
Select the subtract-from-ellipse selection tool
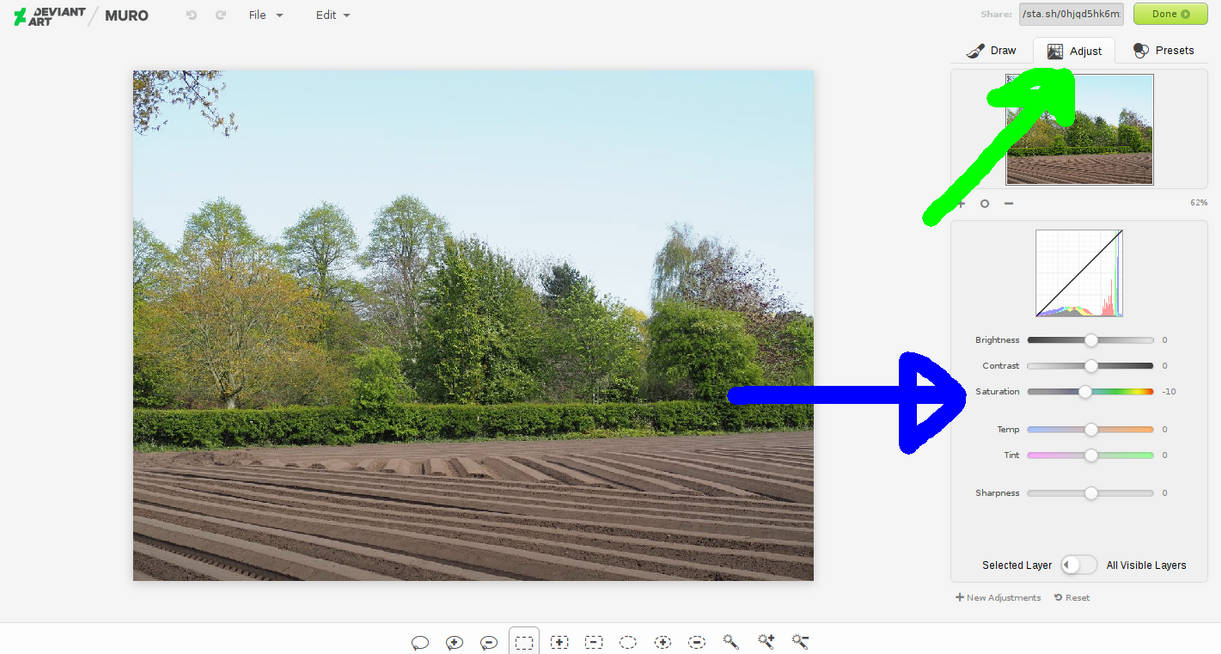(697, 642)
